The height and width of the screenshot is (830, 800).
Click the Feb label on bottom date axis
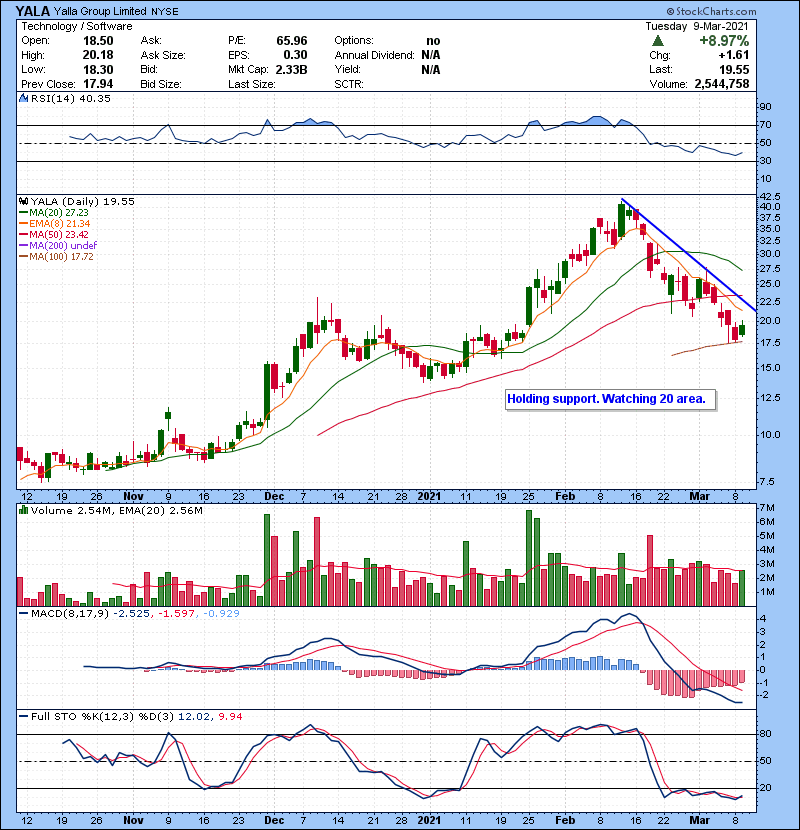coord(565,820)
